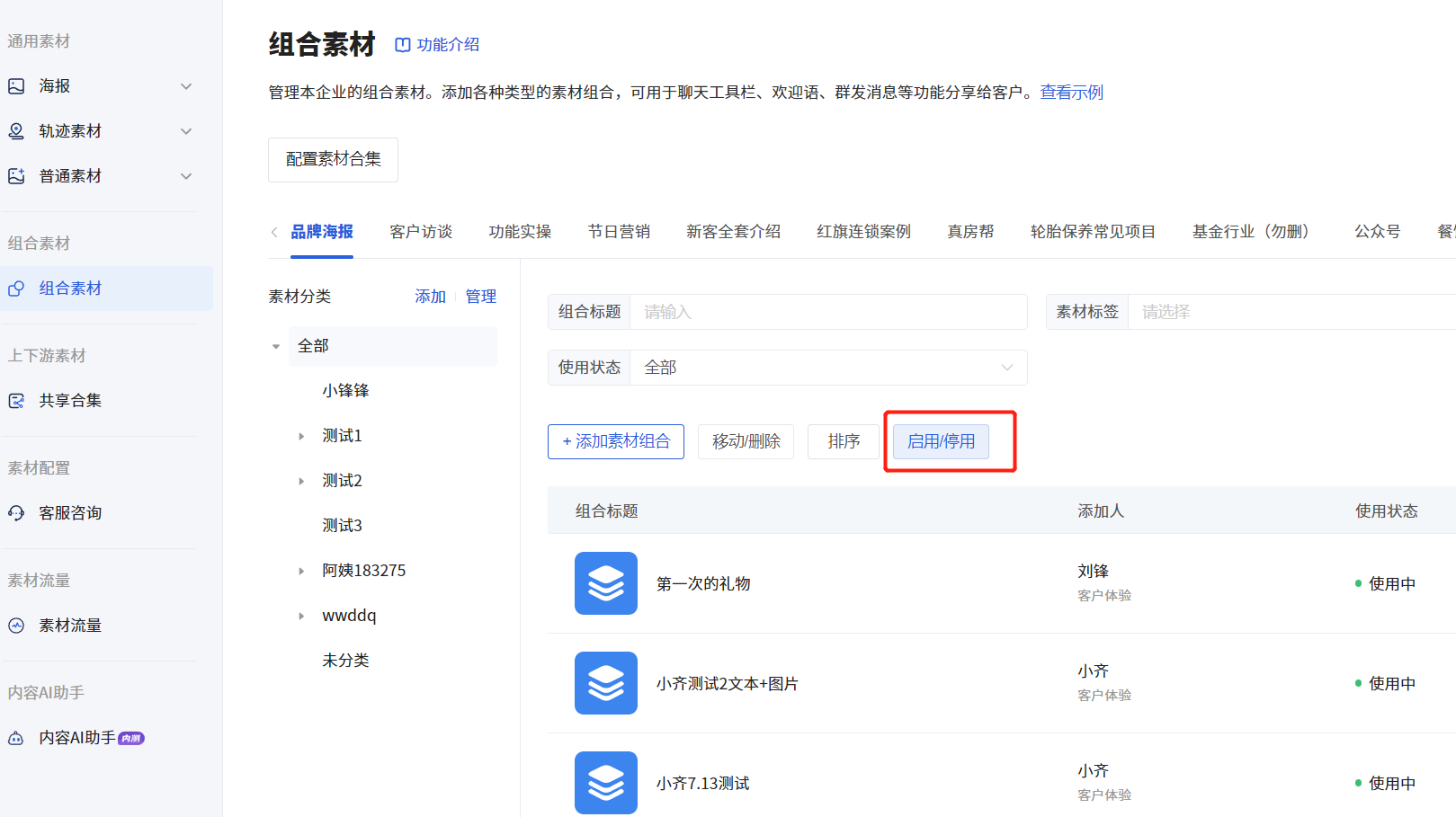Image resolution: width=1456 pixels, height=817 pixels.
Task: Click the 添加素材组合 button
Action: pos(616,441)
